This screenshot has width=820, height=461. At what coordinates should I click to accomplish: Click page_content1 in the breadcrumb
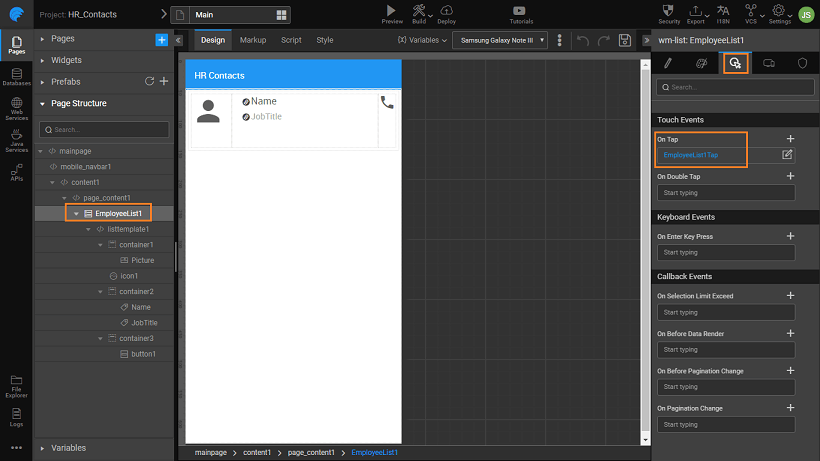click(x=312, y=453)
